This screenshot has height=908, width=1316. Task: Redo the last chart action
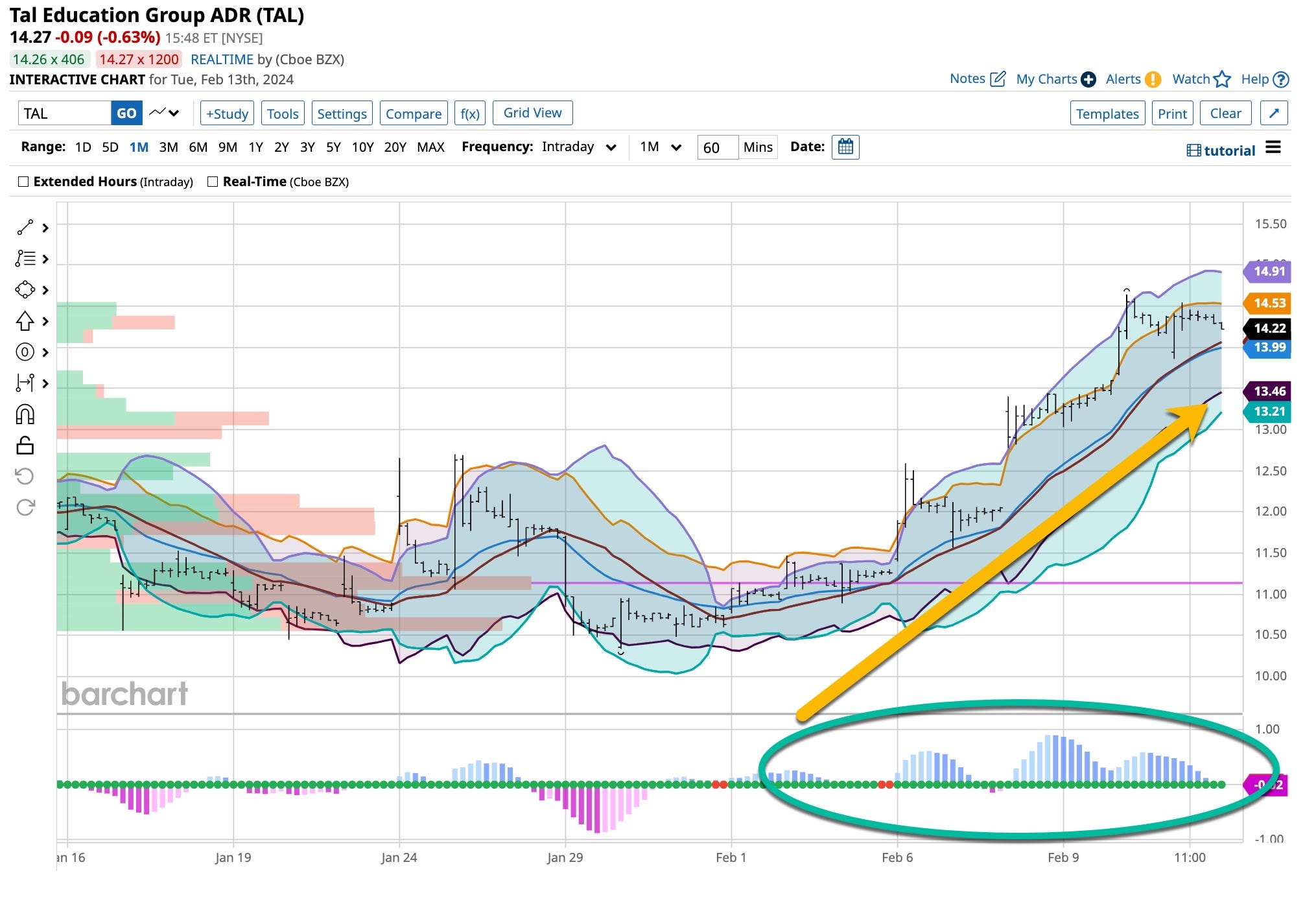tap(25, 507)
